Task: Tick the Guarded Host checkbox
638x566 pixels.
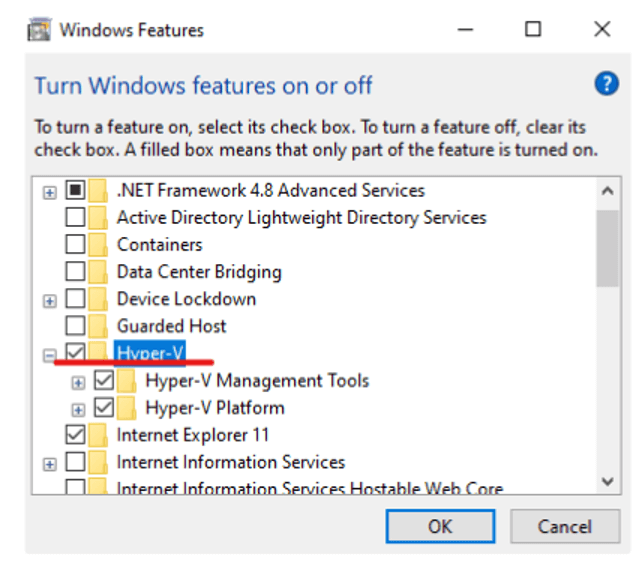Action: tap(75, 326)
